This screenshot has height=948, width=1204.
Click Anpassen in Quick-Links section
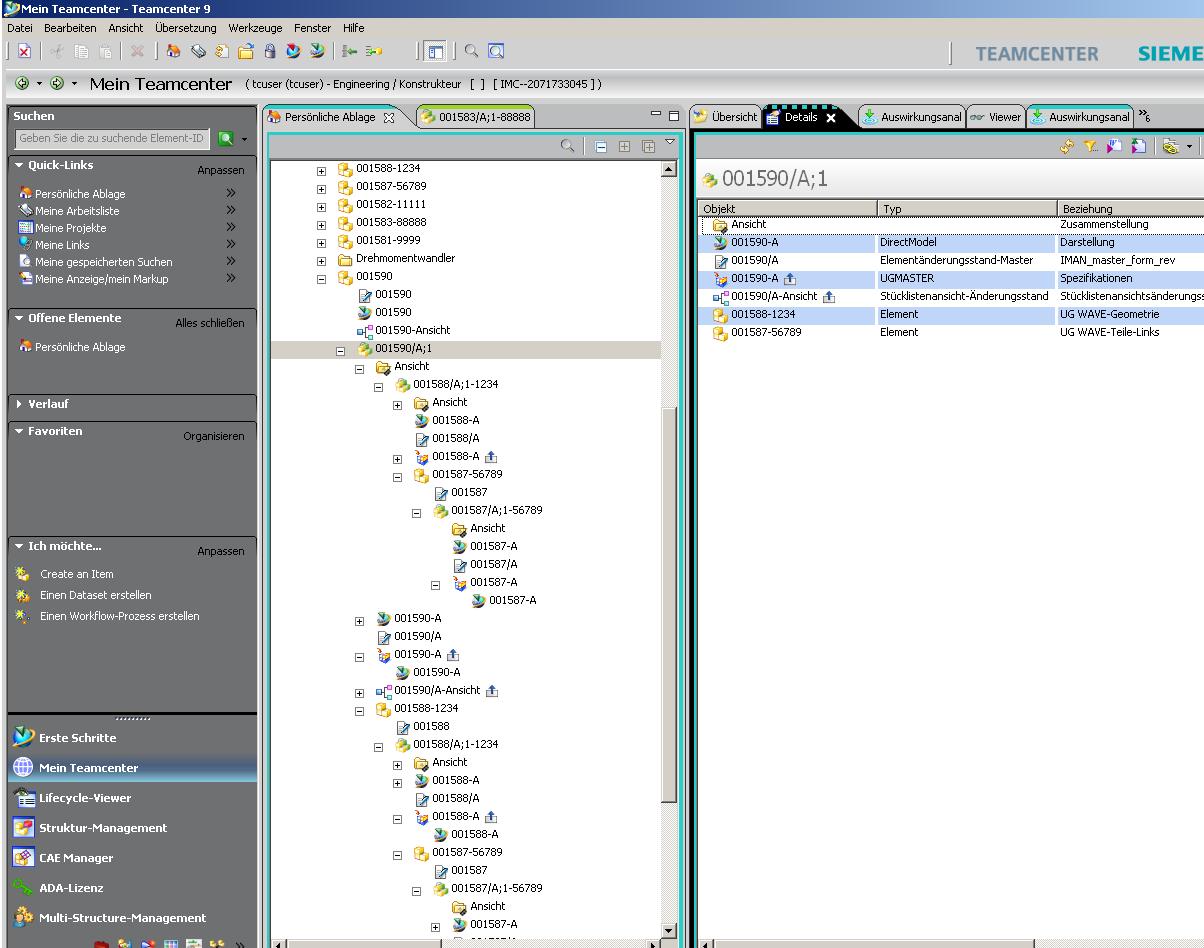[221, 170]
